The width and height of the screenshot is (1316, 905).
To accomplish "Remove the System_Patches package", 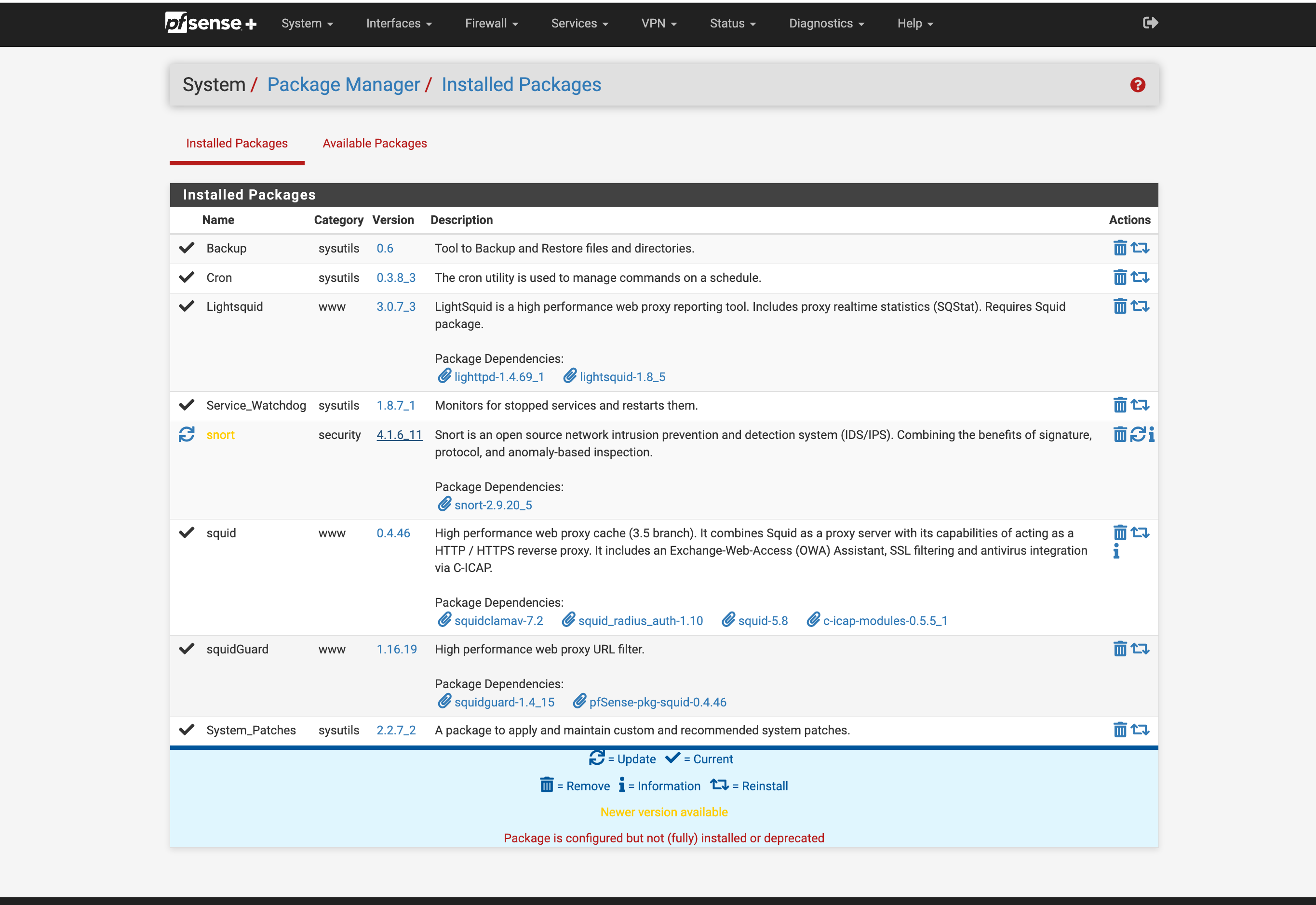I will 1119,731.
